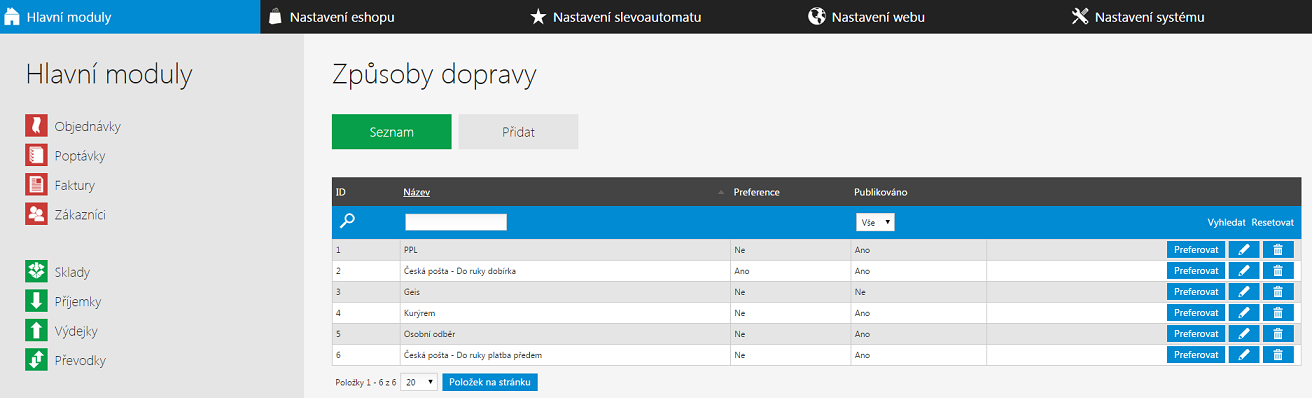Expand the Publikováno 'Vše' filter dropdown
1312x398 pixels.
875,222
